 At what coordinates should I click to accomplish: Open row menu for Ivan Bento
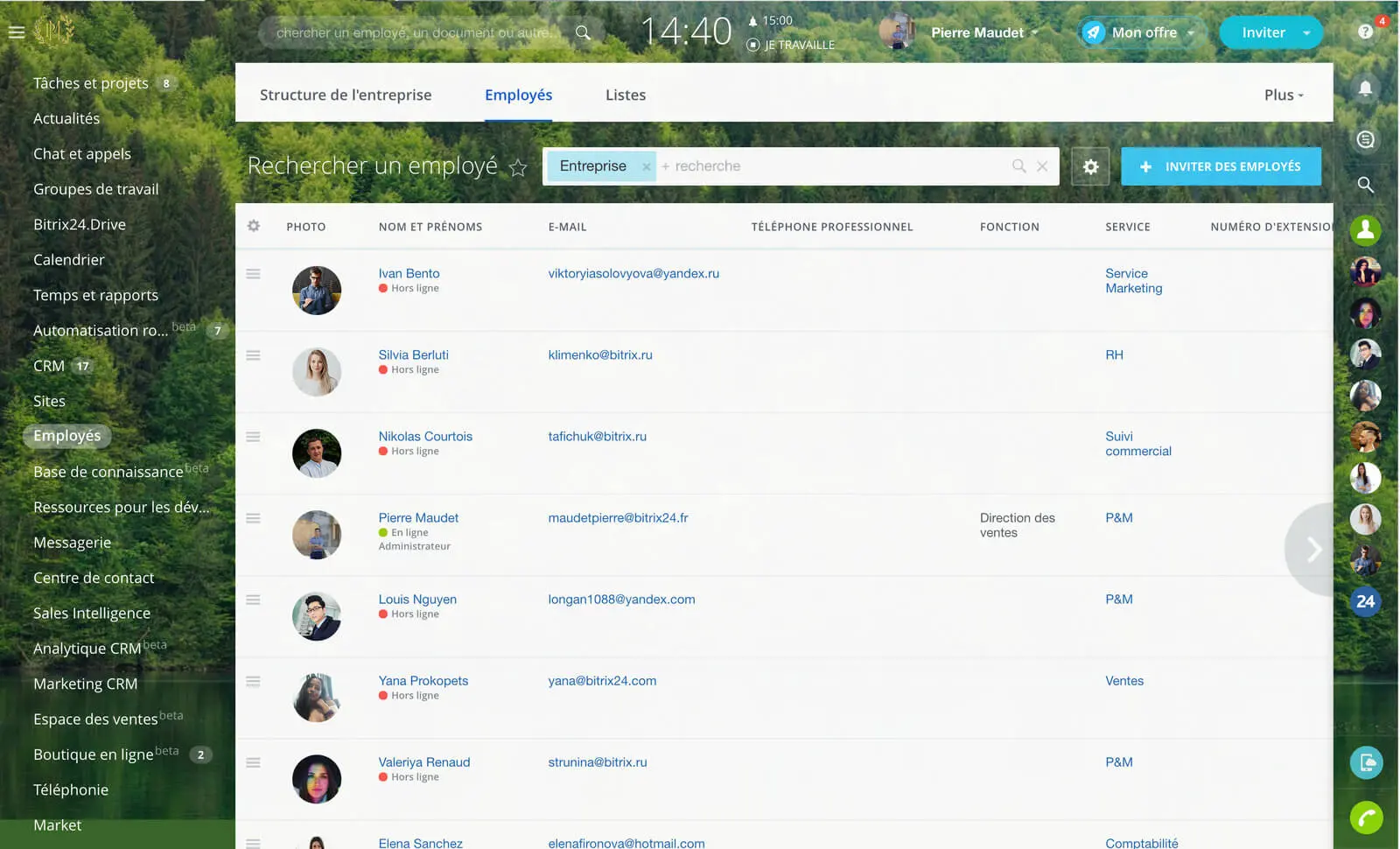click(x=254, y=274)
